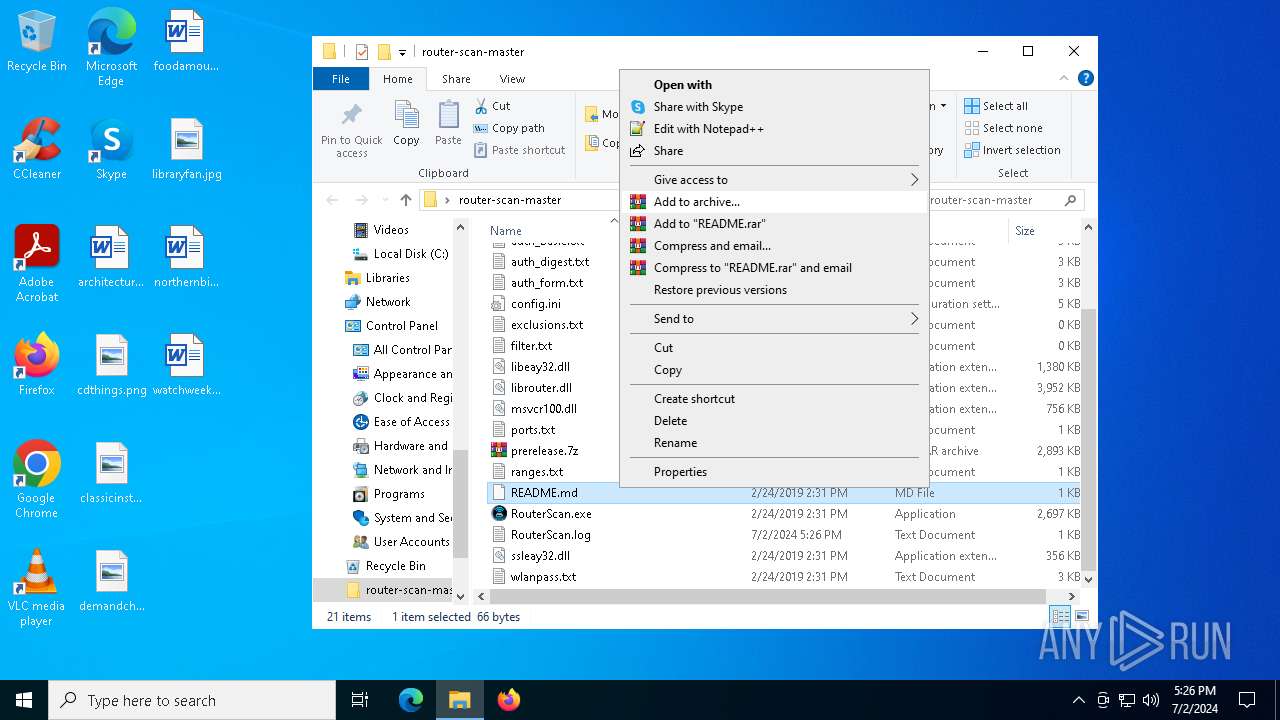1280x720 pixels.
Task: Switch to the View ribbon tab
Action: click(x=512, y=79)
